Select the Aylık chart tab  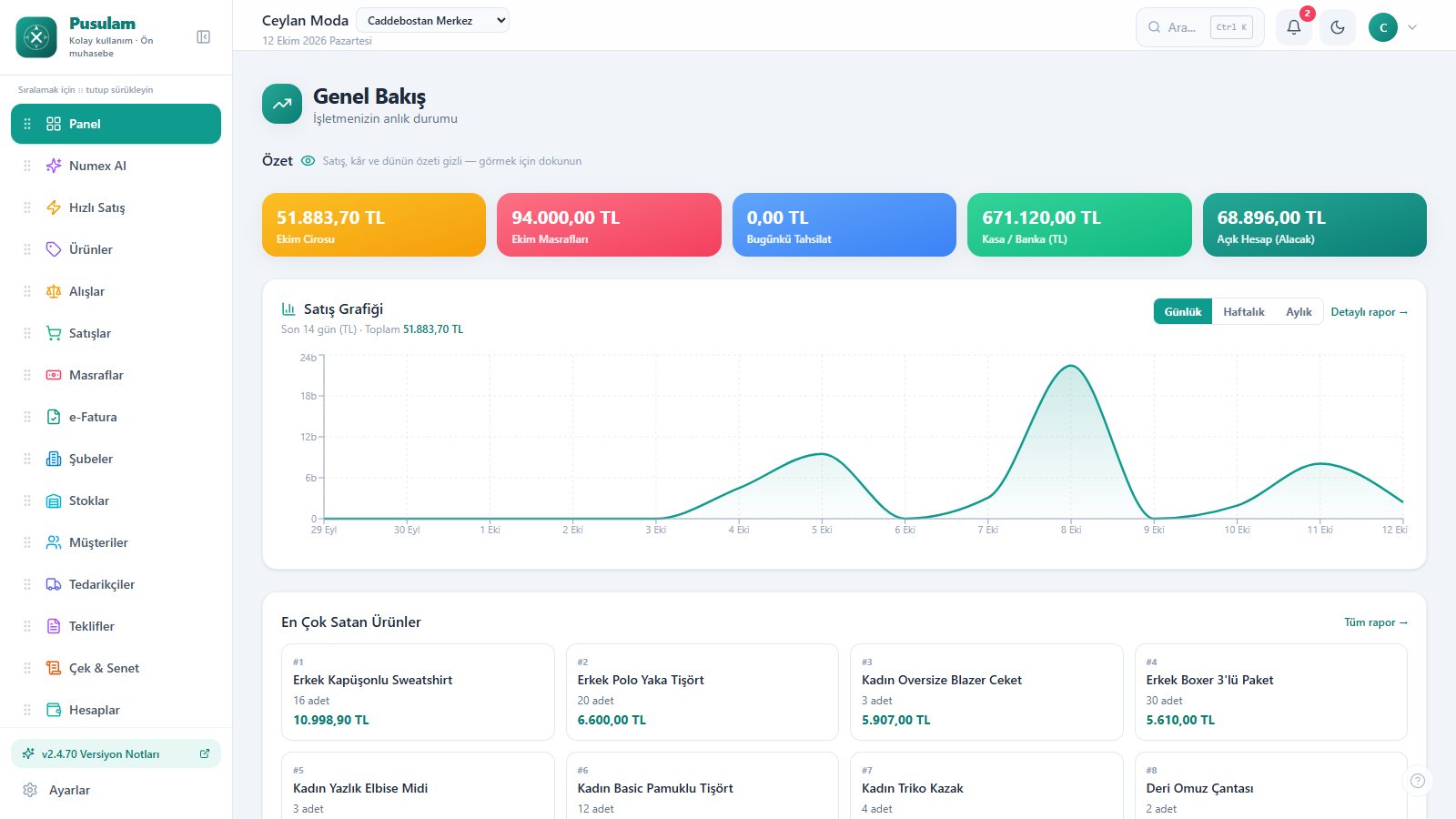(1299, 312)
